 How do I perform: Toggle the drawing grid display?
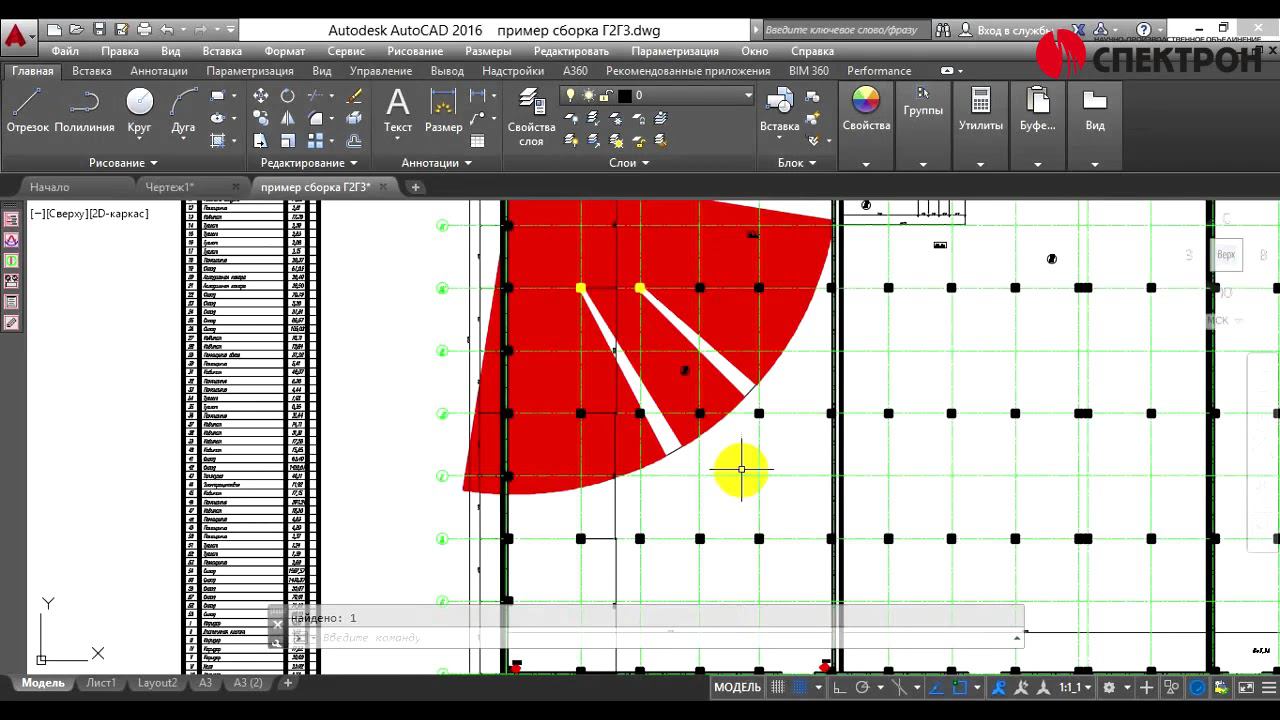pyautogui.click(x=777, y=687)
